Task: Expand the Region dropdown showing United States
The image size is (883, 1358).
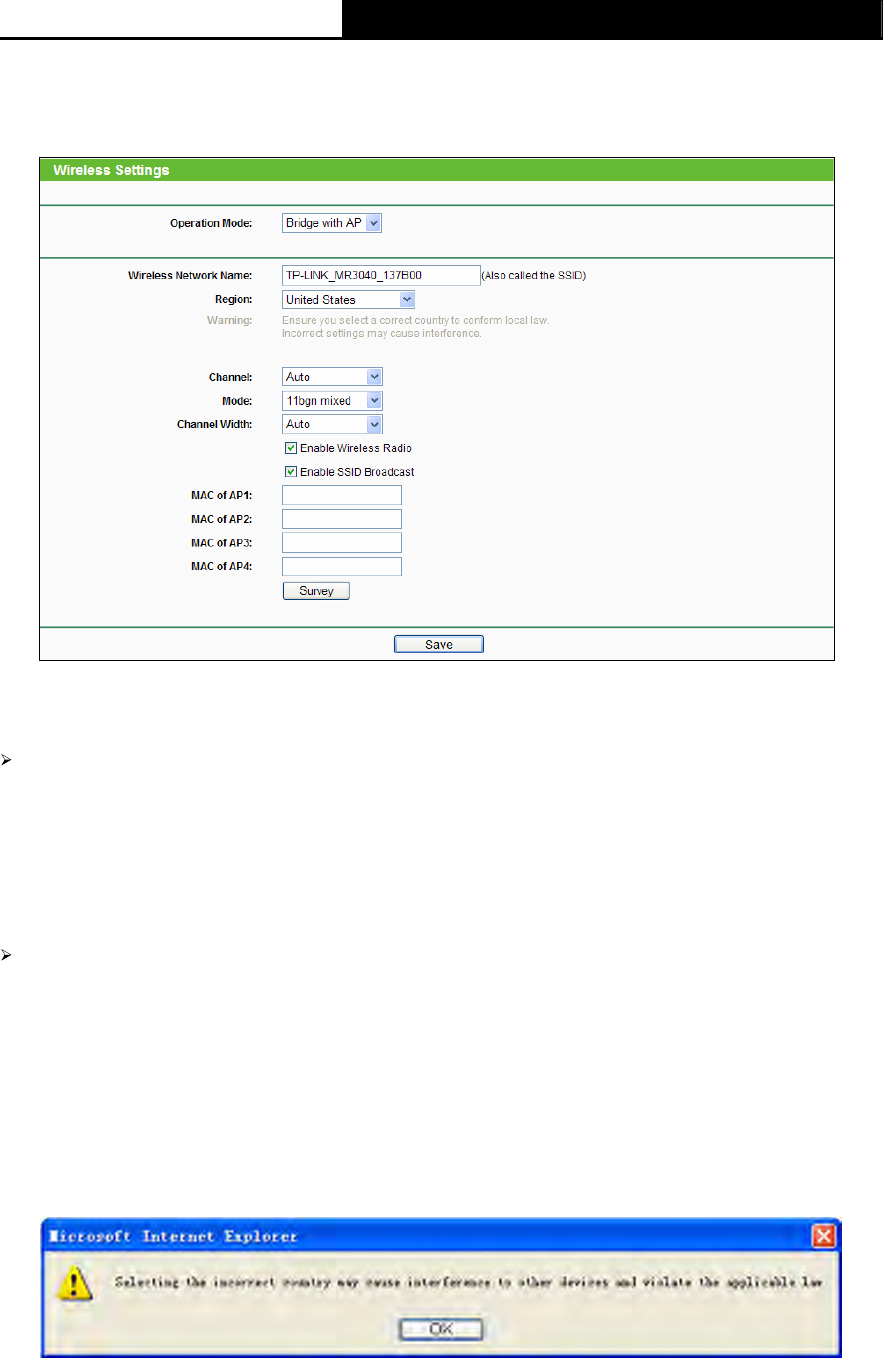Action: click(x=348, y=299)
